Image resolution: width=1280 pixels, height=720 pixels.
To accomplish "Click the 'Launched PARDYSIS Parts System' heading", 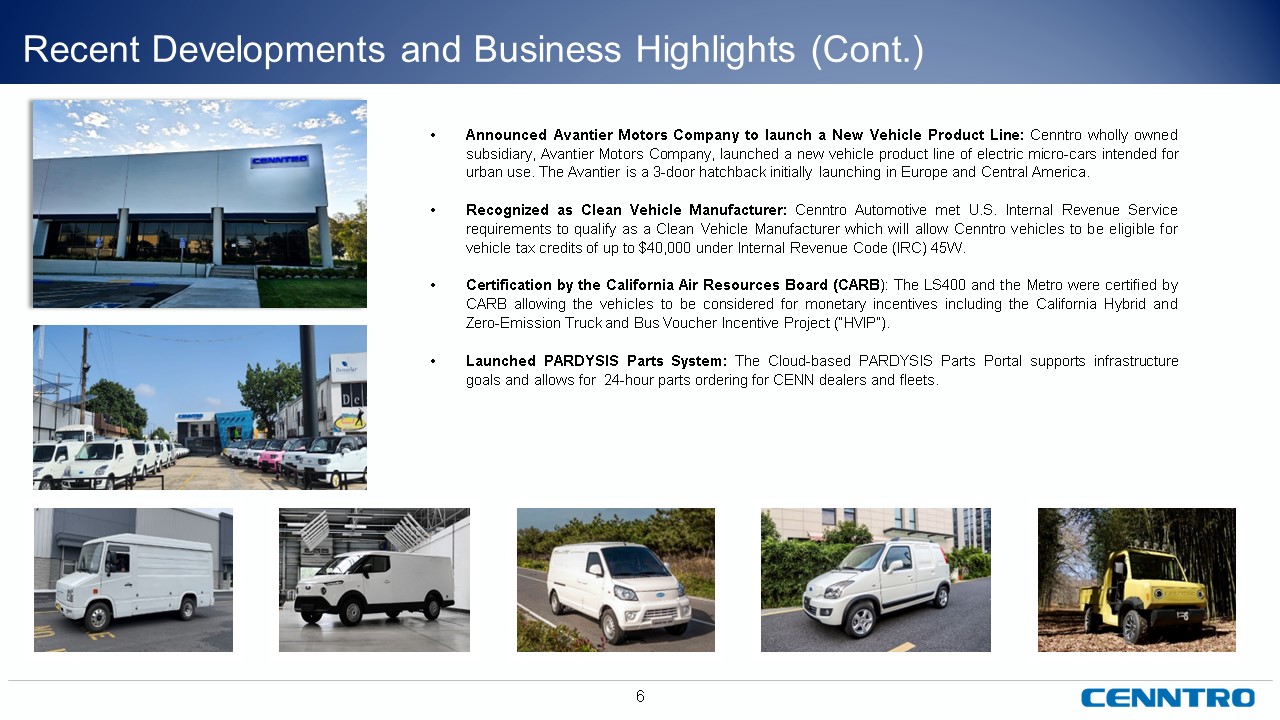I will pos(596,361).
